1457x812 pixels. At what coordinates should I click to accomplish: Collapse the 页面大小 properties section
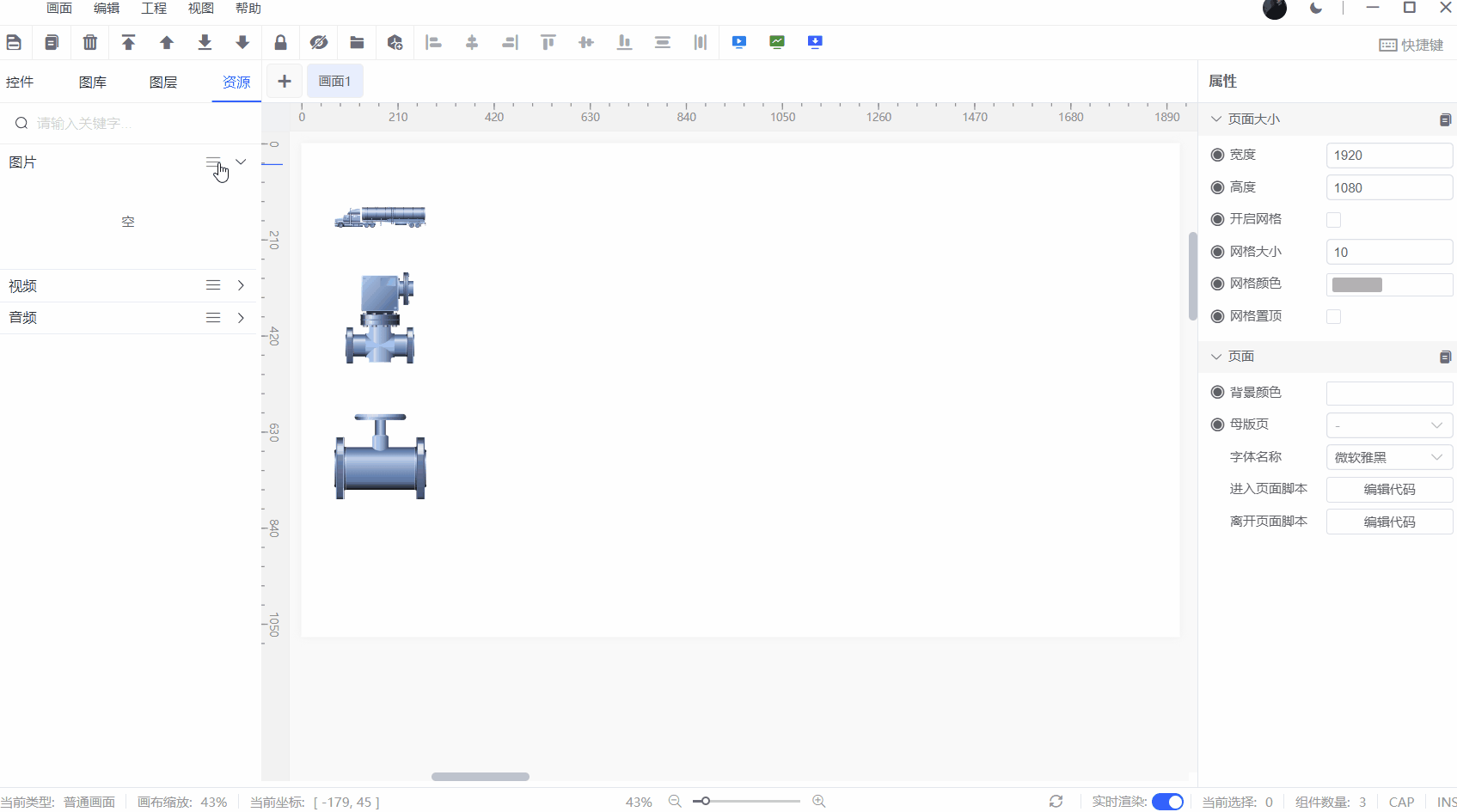1216,119
